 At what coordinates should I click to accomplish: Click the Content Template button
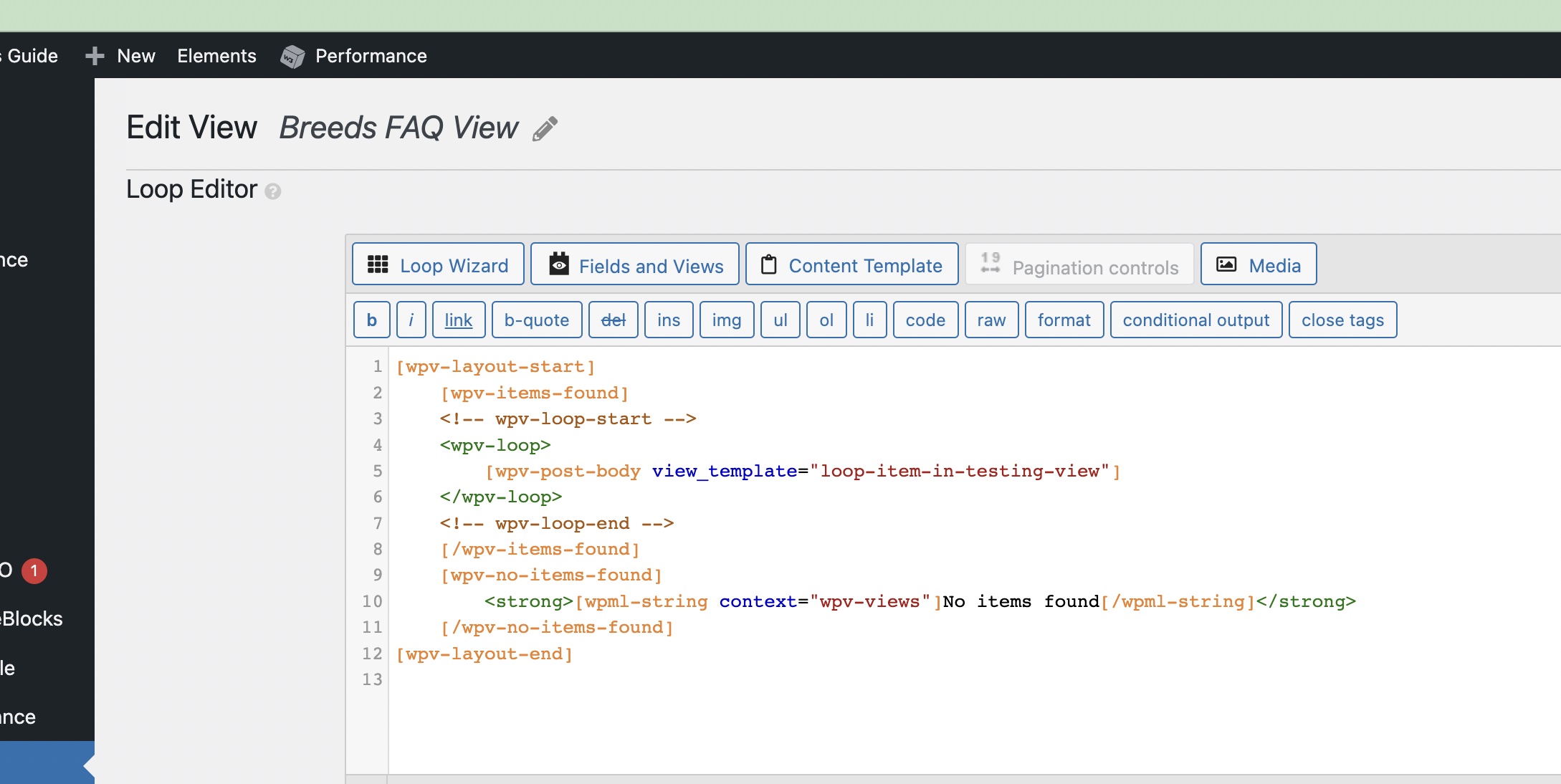[851, 265]
